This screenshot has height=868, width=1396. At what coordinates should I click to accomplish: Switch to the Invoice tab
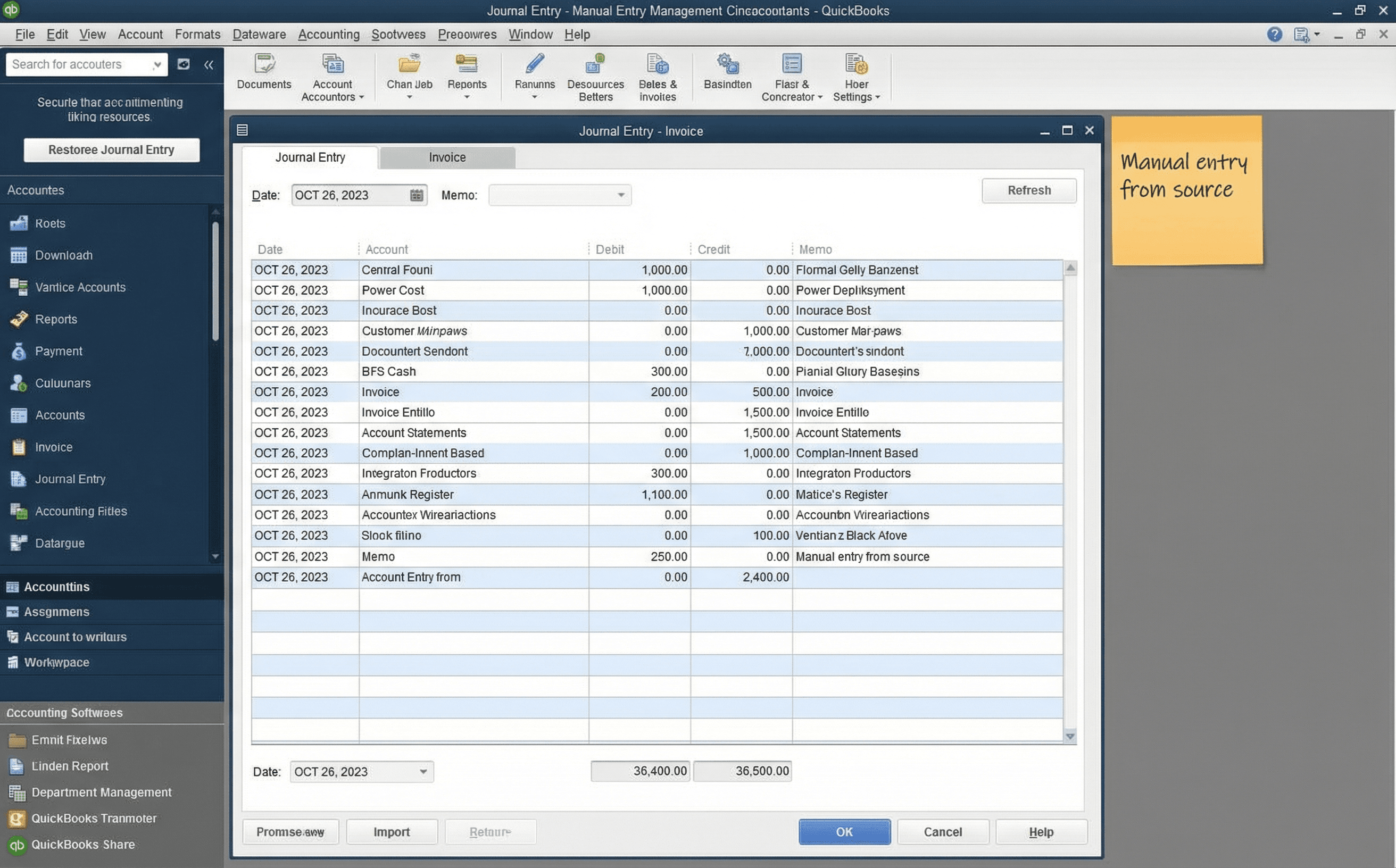coord(446,157)
